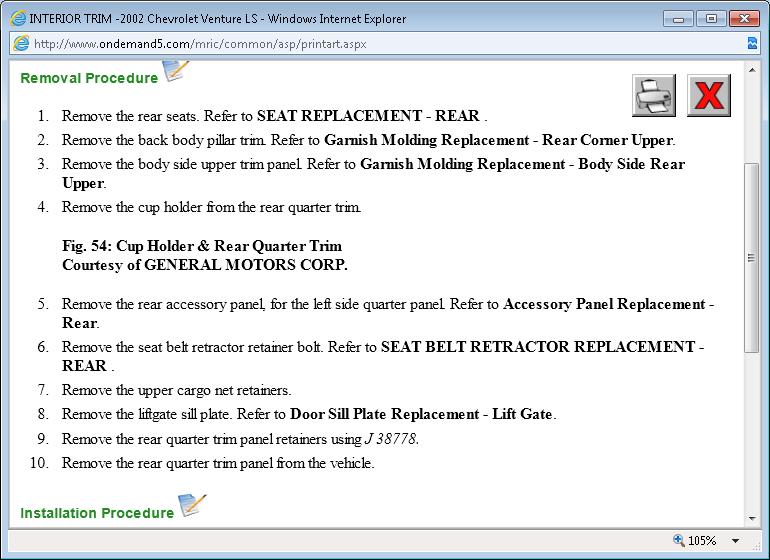Click the Removal Procedure heading
Image resolution: width=770 pixels, height=560 pixels.
pyautogui.click(x=89, y=78)
